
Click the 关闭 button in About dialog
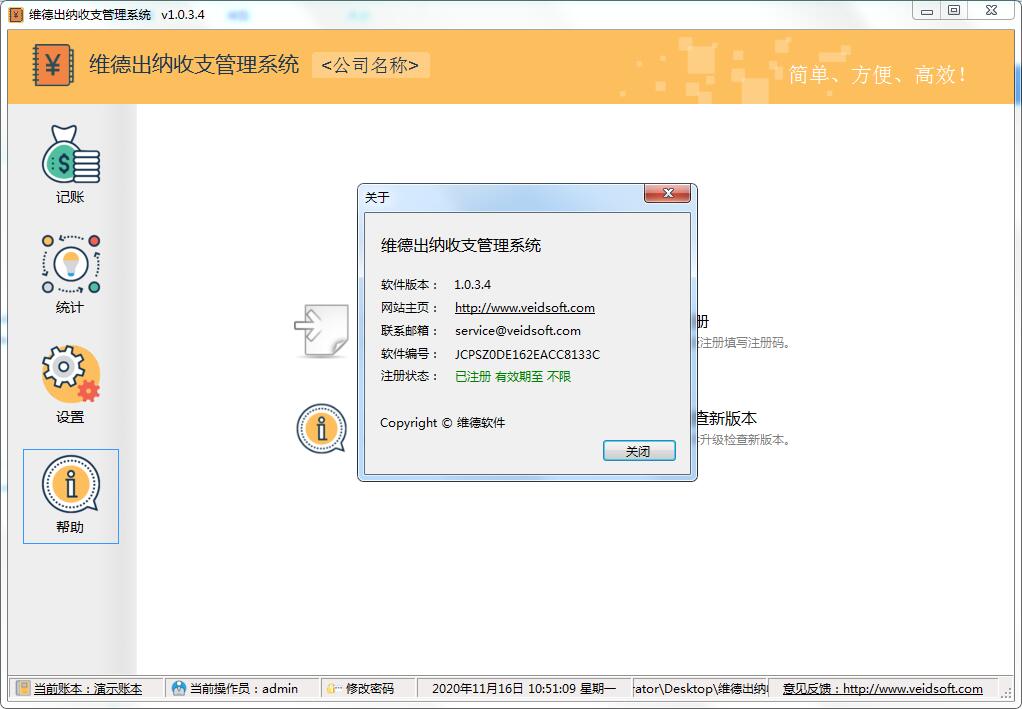pos(639,451)
